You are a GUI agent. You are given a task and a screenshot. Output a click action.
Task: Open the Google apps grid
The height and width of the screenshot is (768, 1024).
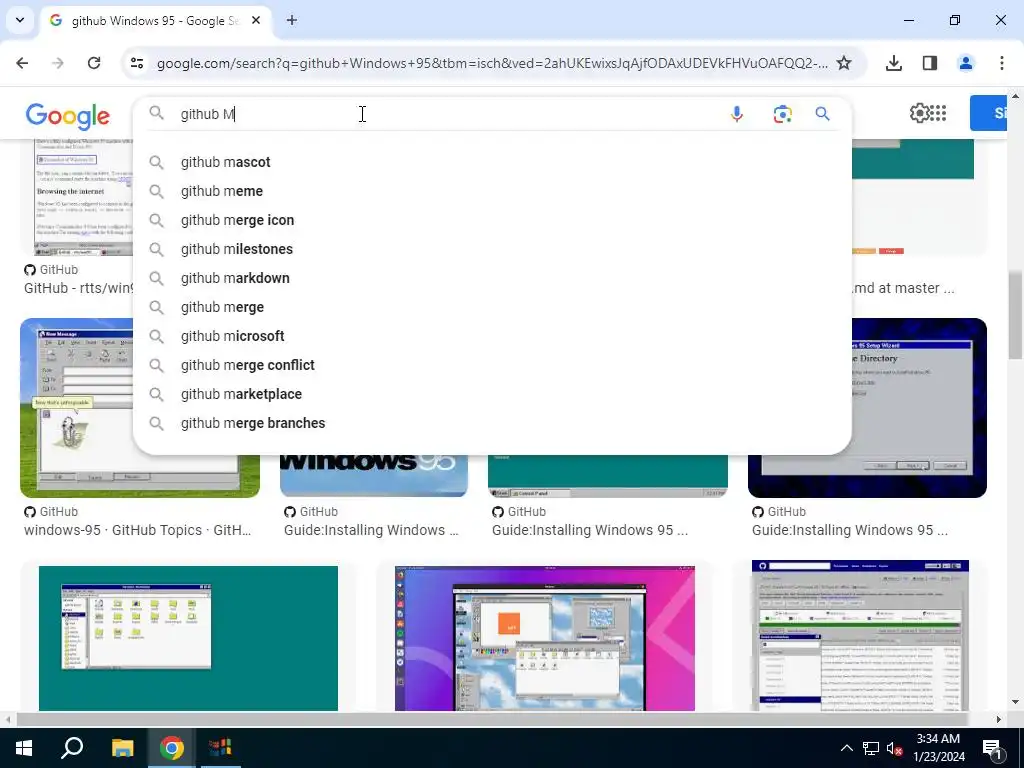[x=938, y=113]
